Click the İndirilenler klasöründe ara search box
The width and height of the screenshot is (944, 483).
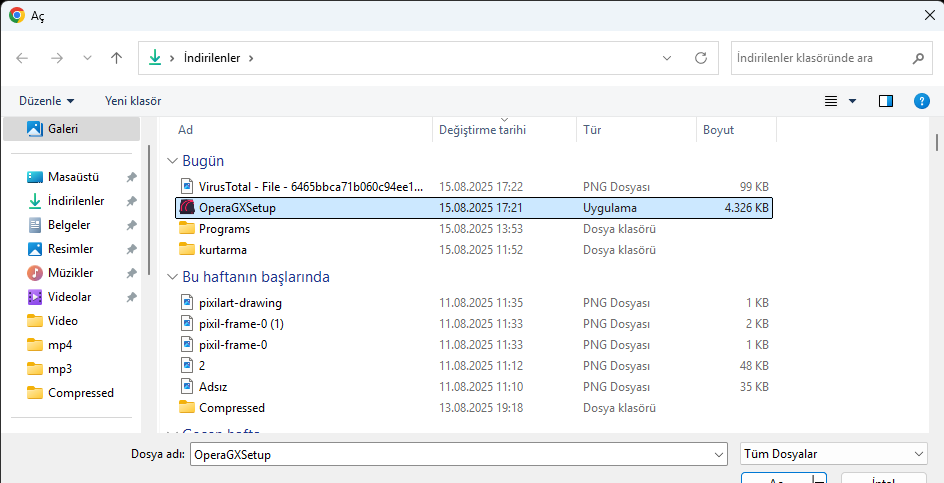pos(820,58)
